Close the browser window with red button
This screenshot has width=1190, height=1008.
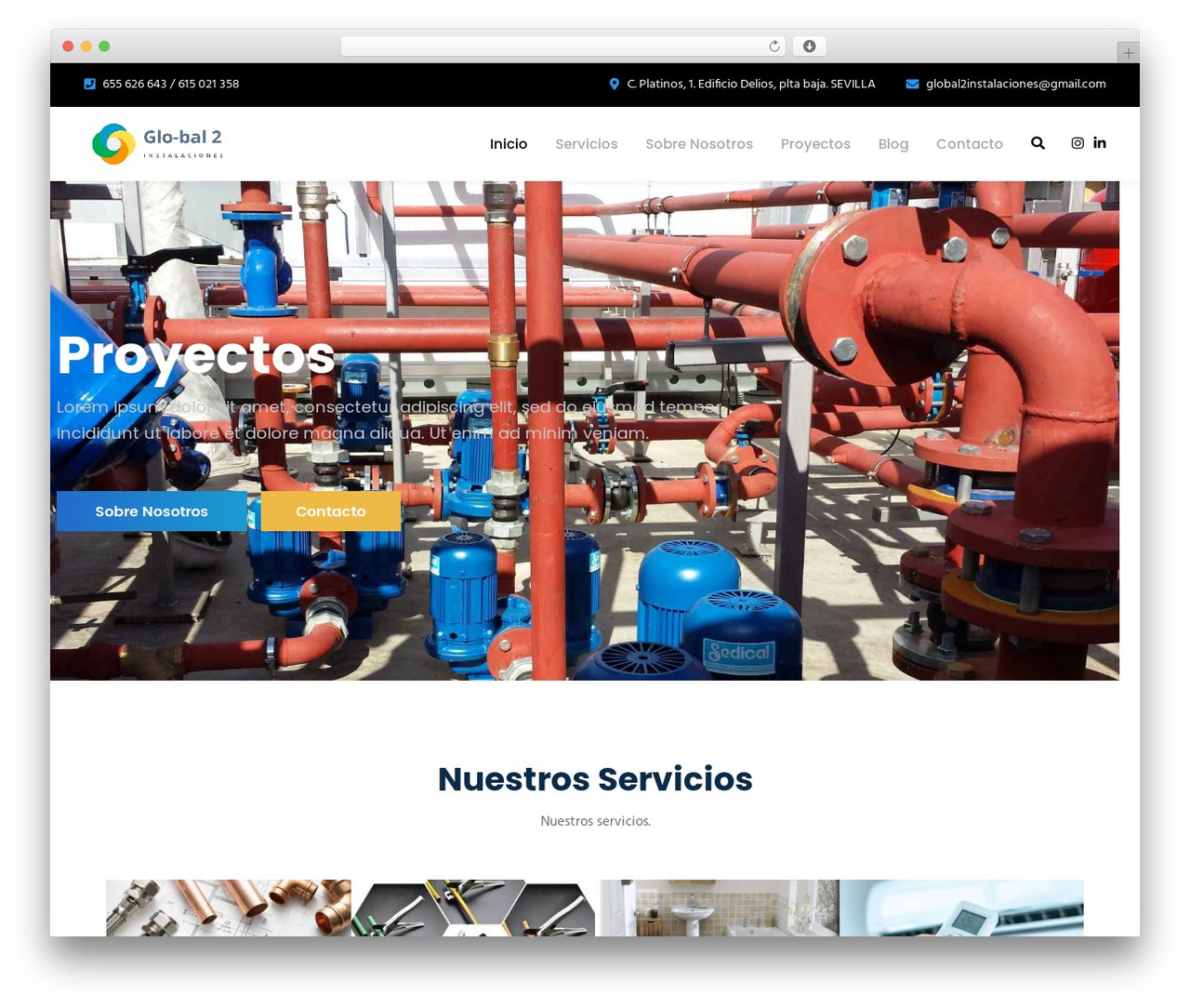pyautogui.click(x=68, y=46)
